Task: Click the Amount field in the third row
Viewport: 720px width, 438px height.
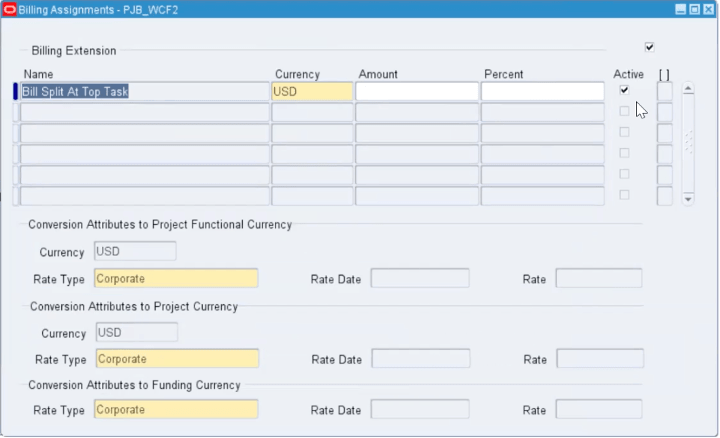Action: pos(417,134)
